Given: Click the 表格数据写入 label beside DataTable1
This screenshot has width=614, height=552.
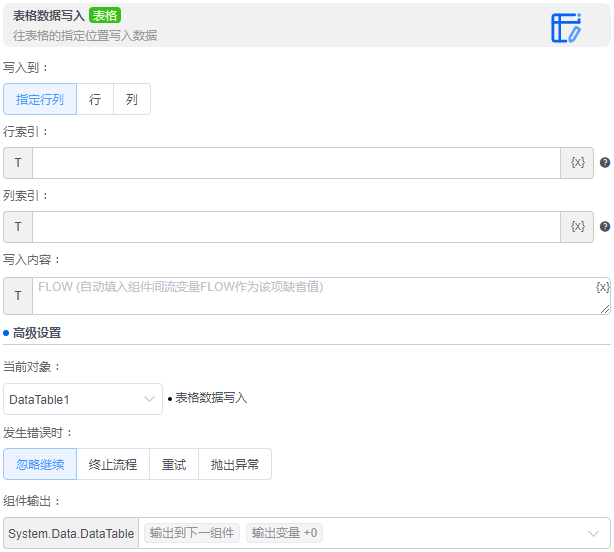Looking at the screenshot, I should [x=211, y=398].
